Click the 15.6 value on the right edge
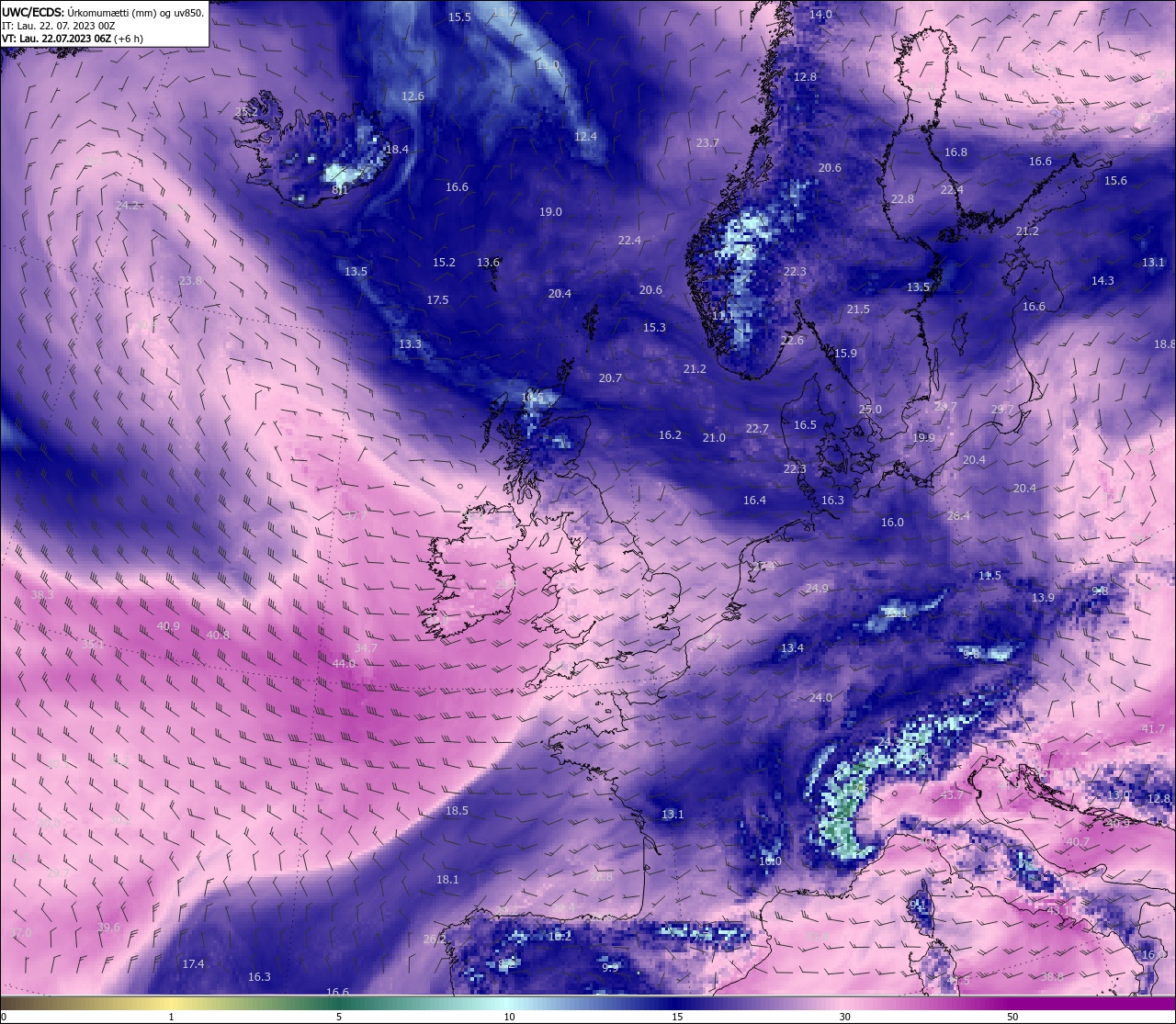Screen dimensions: 1176x1024 pyautogui.click(x=1115, y=181)
